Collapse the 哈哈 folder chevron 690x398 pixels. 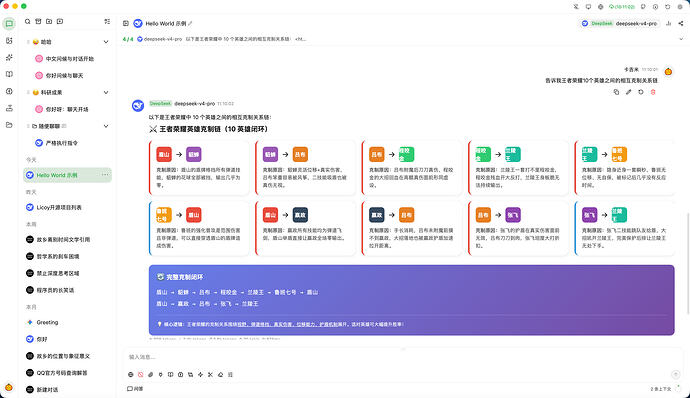click(106, 42)
